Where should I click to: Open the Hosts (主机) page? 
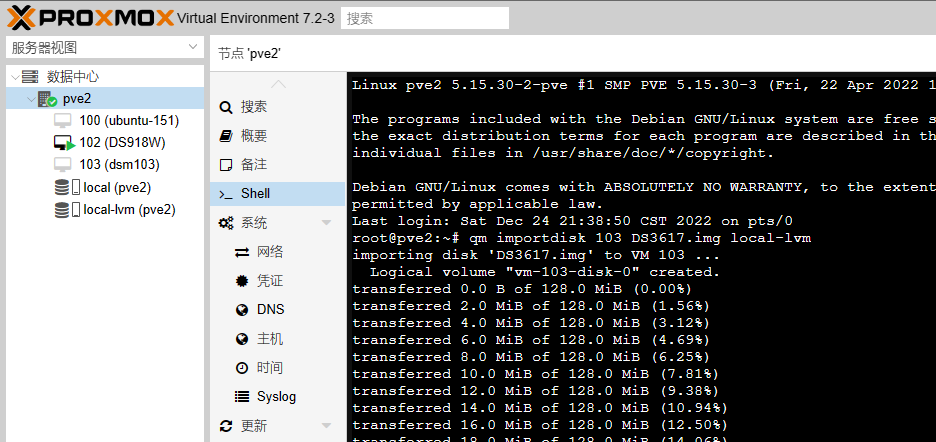278,339
